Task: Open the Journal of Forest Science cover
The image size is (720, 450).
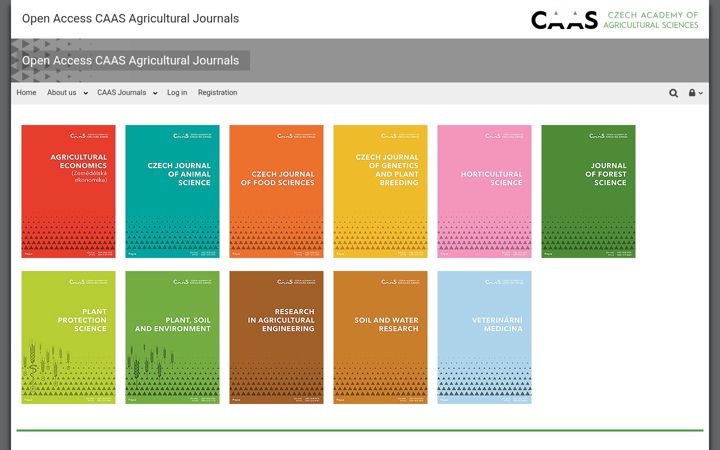Action: coord(588,191)
